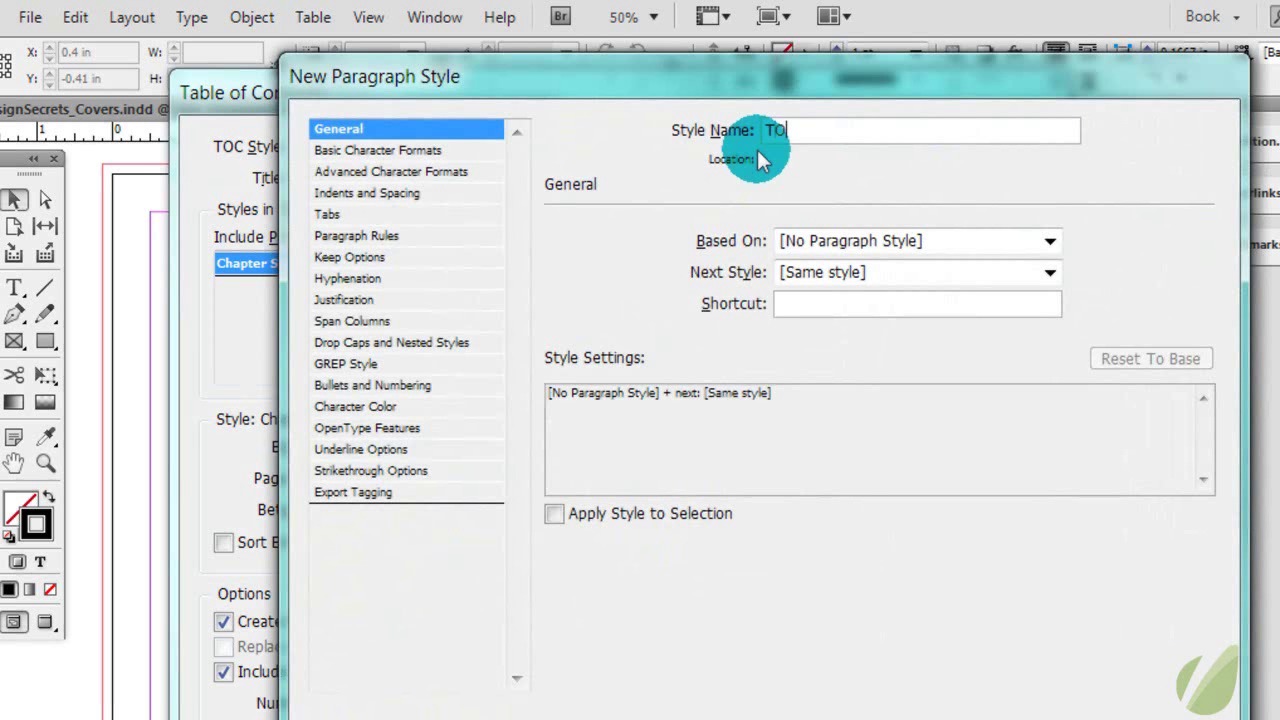Select the Content Placer tool

pos(45,254)
